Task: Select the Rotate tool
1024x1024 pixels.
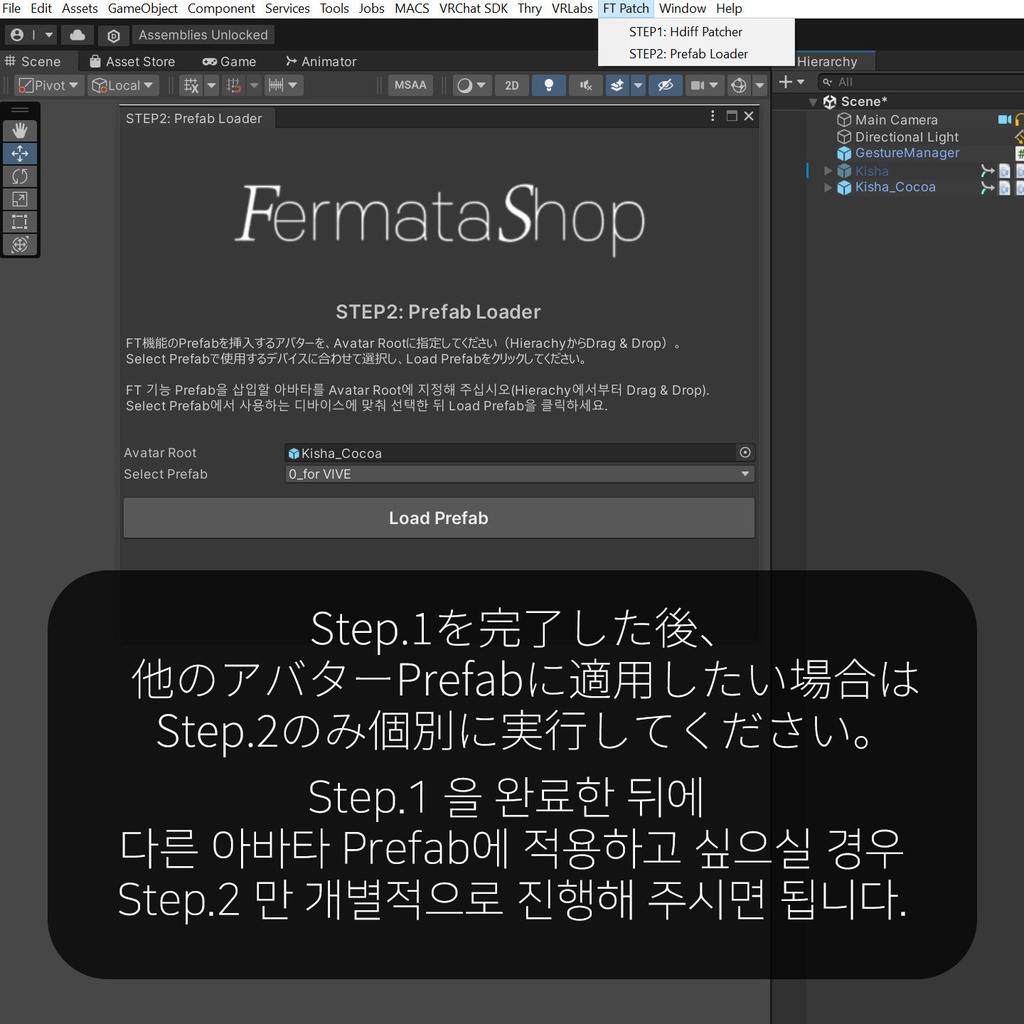Action: 20,176
